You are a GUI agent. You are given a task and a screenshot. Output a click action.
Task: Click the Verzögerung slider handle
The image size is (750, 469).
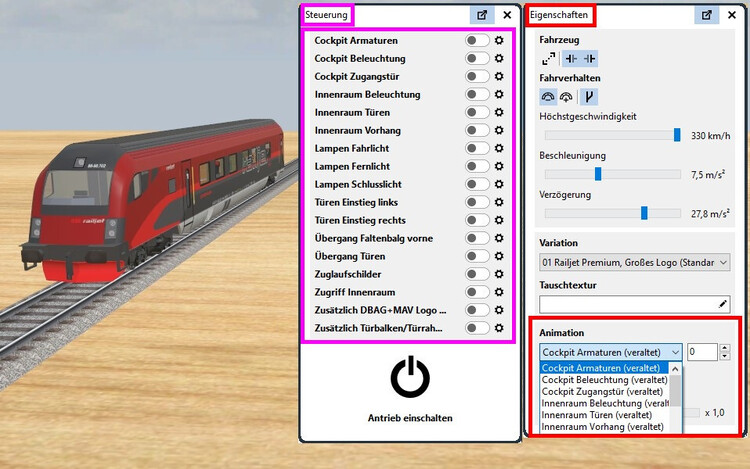644,213
